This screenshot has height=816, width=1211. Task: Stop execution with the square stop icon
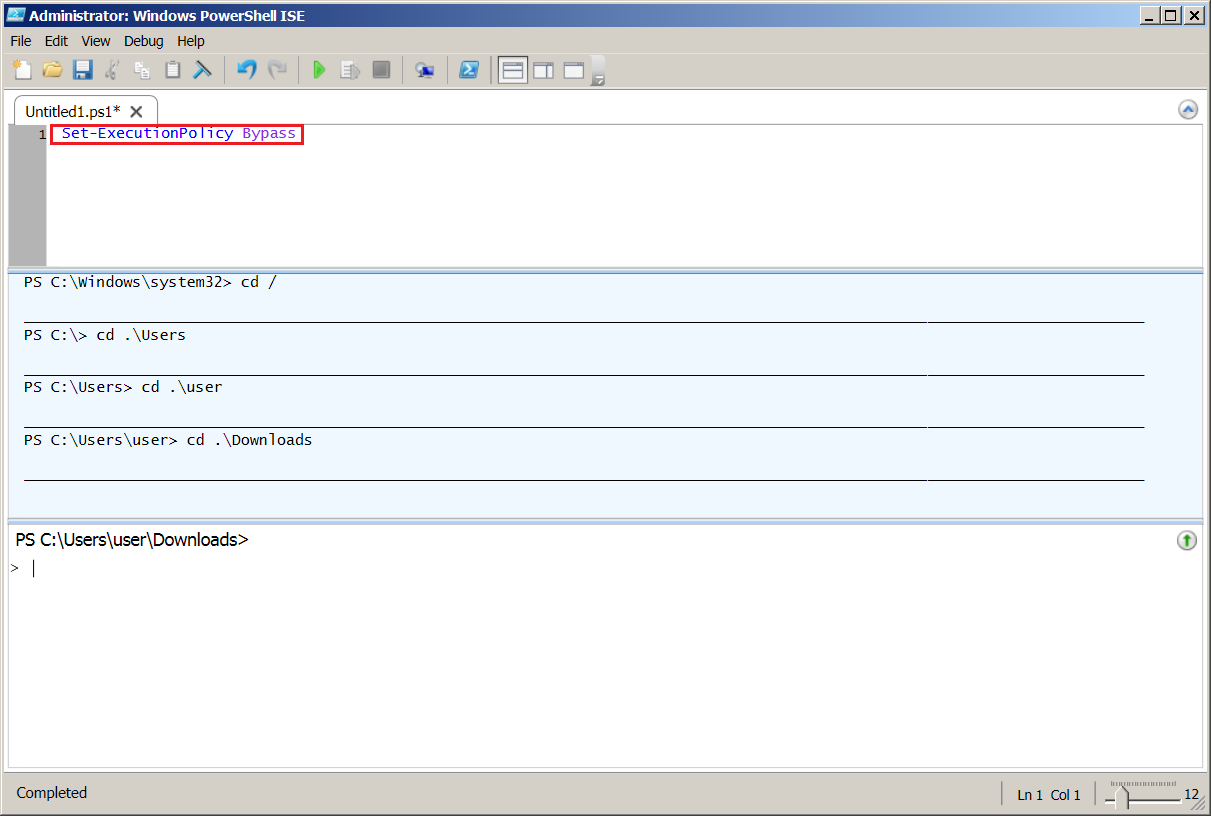click(x=381, y=69)
